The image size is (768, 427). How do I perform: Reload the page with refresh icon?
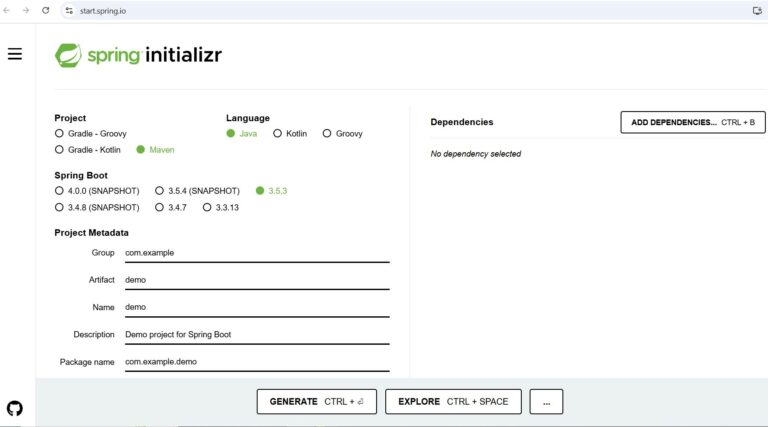pos(46,10)
